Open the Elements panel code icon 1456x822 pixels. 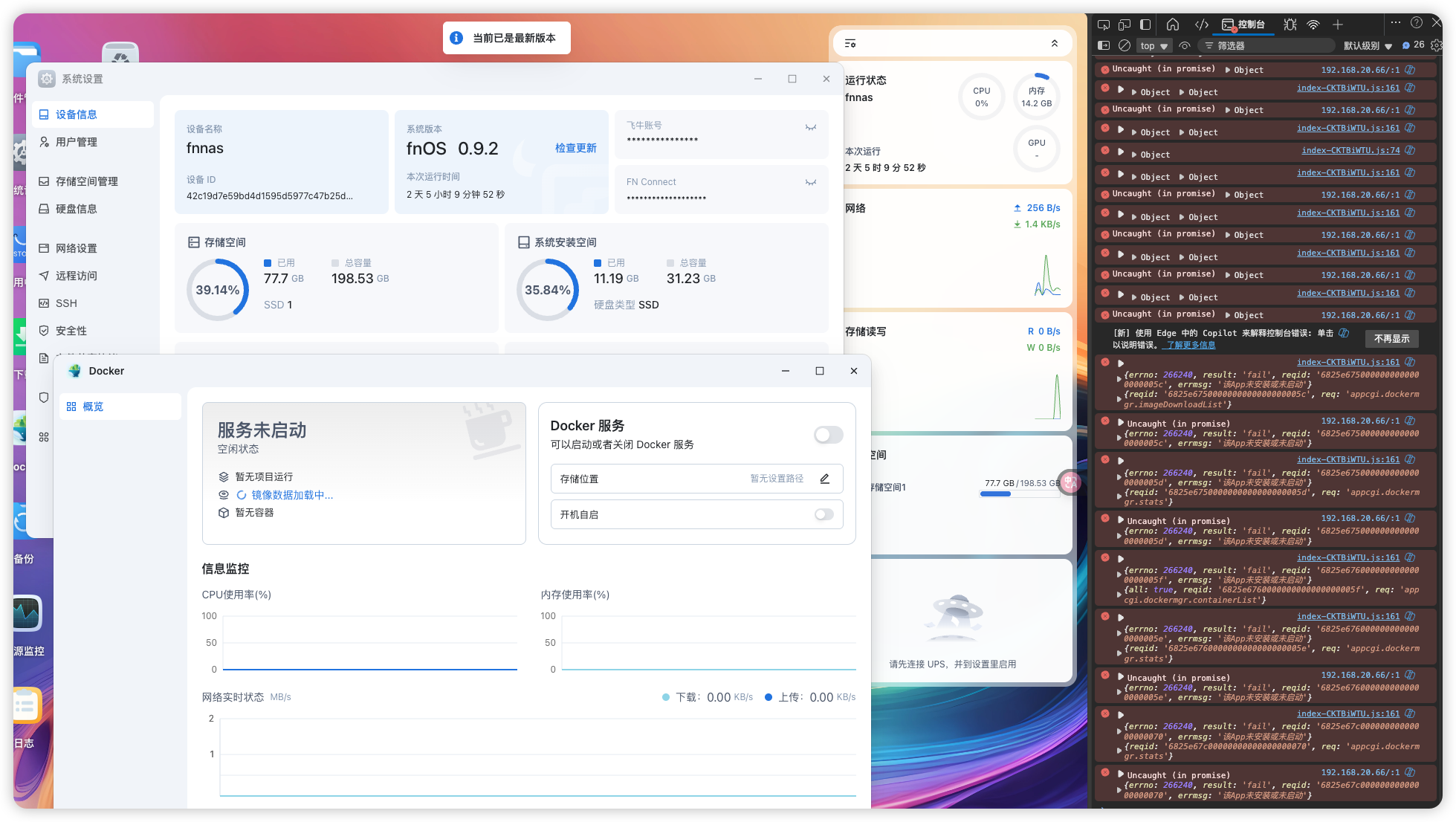pyautogui.click(x=1202, y=25)
